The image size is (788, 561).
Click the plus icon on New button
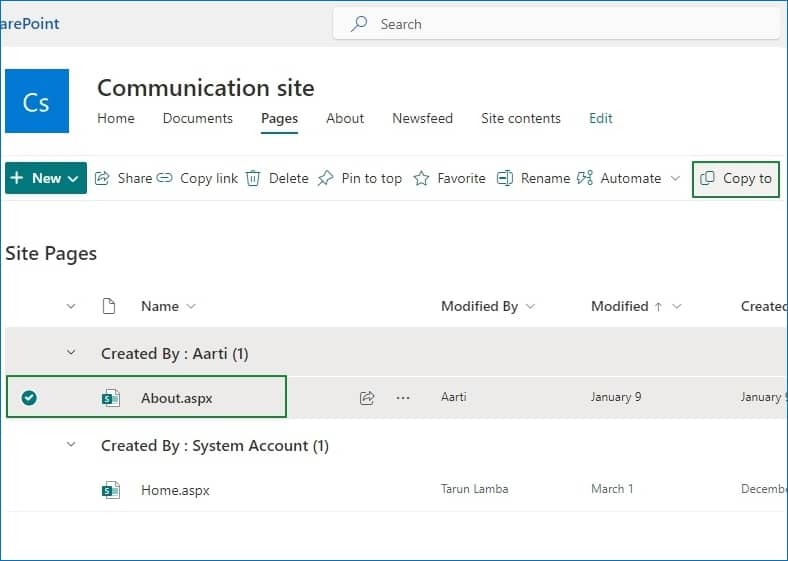coord(17,178)
